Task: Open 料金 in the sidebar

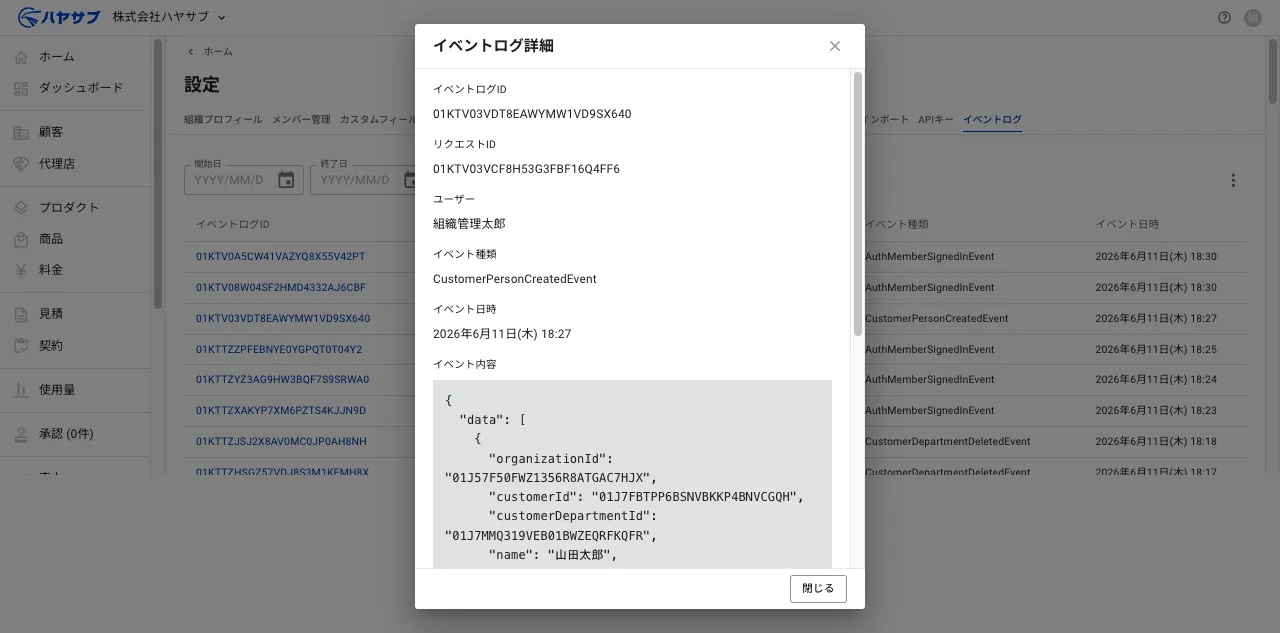Action: click(75, 270)
